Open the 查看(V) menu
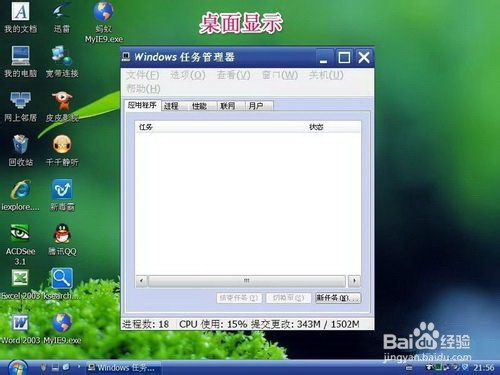The image size is (500, 375). [x=233, y=75]
